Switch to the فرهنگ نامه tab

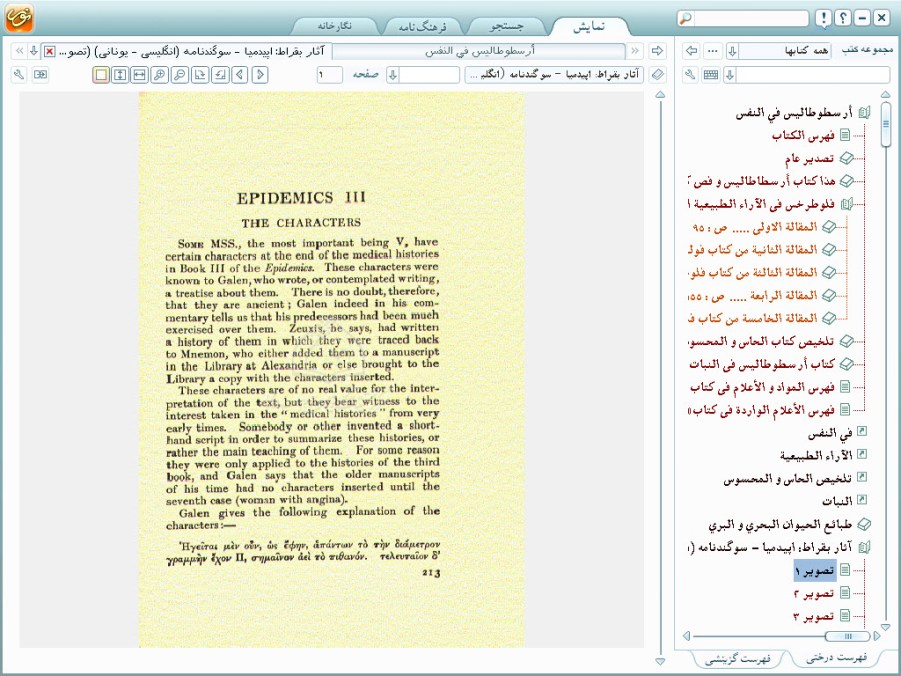click(x=422, y=26)
